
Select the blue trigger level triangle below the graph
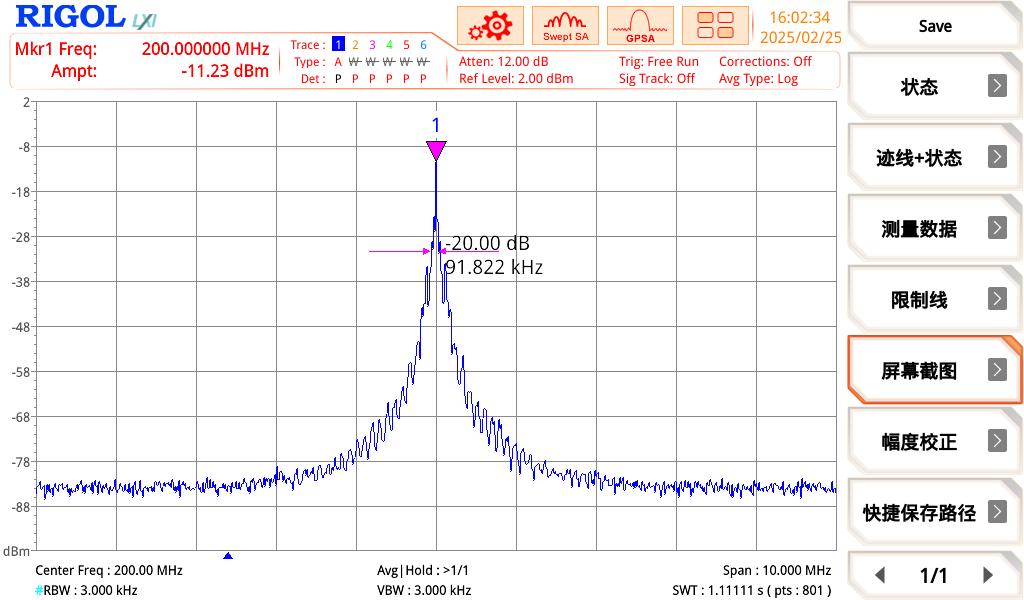(228, 556)
